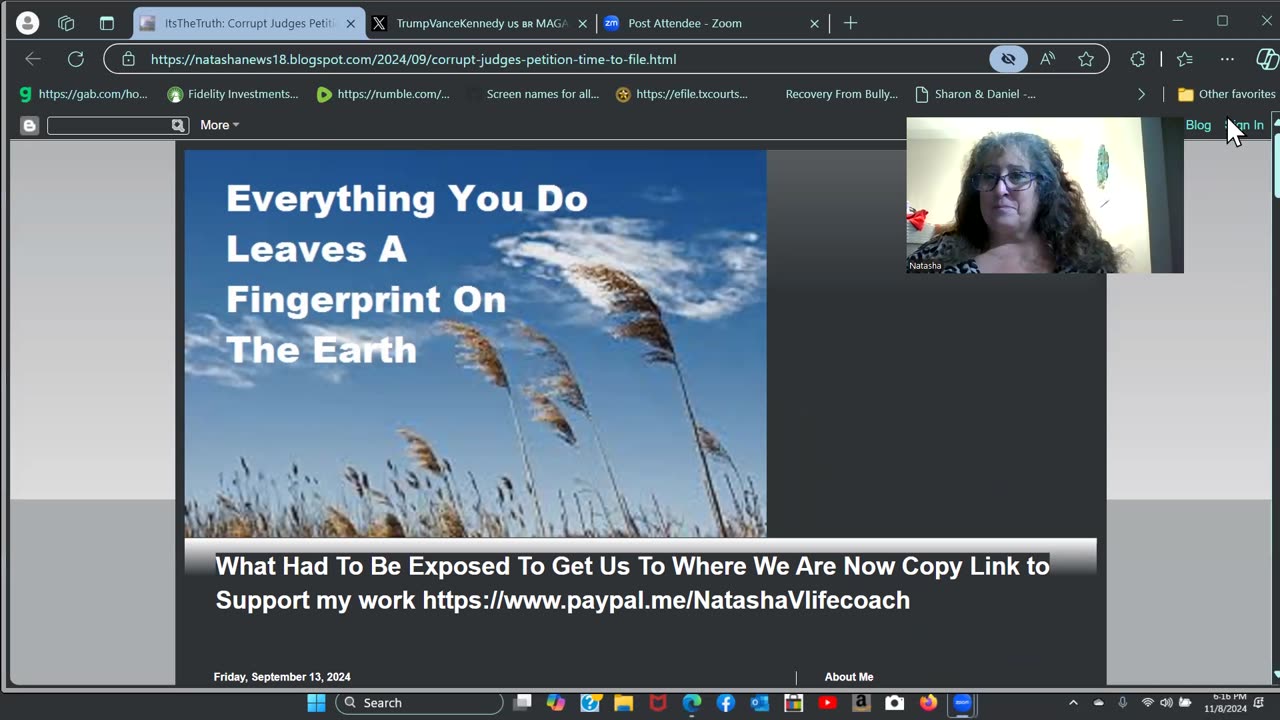This screenshot has width=1280, height=720.
Task: Close the Post Attendee - Zoom tab
Action: (814, 23)
